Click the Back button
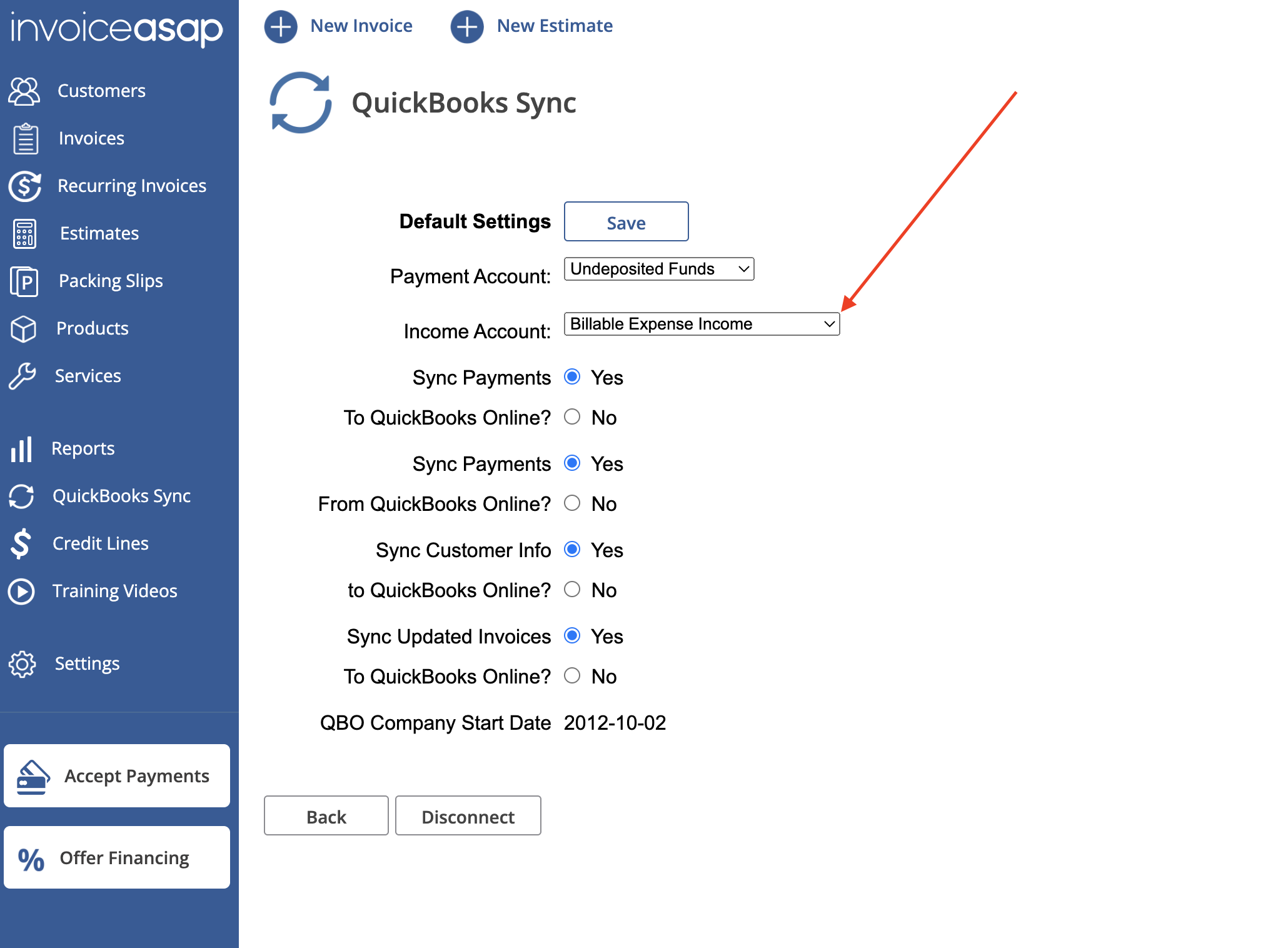1288x948 pixels. [x=326, y=815]
